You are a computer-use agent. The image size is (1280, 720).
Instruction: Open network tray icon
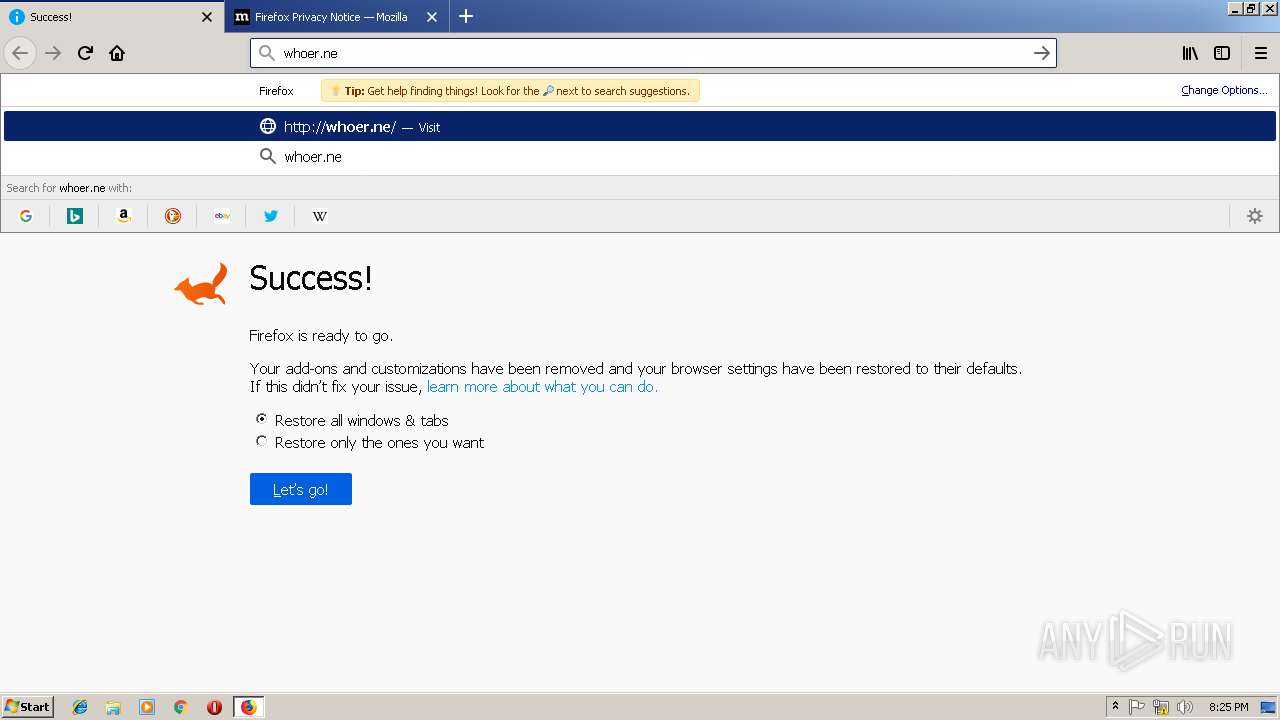(x=1161, y=707)
